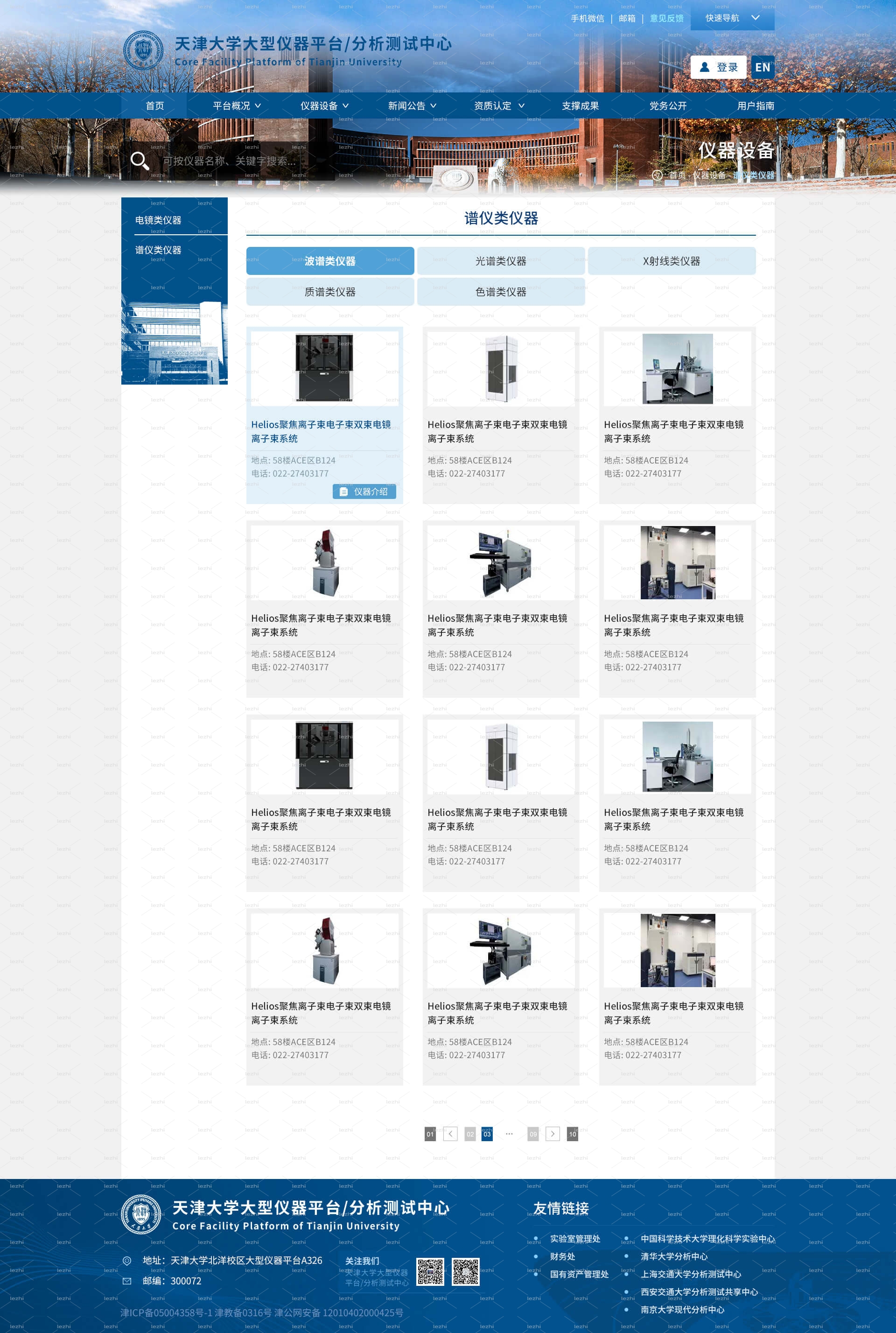Expand the 仪器设备 nav menu
The image size is (896, 1333).
click(325, 105)
